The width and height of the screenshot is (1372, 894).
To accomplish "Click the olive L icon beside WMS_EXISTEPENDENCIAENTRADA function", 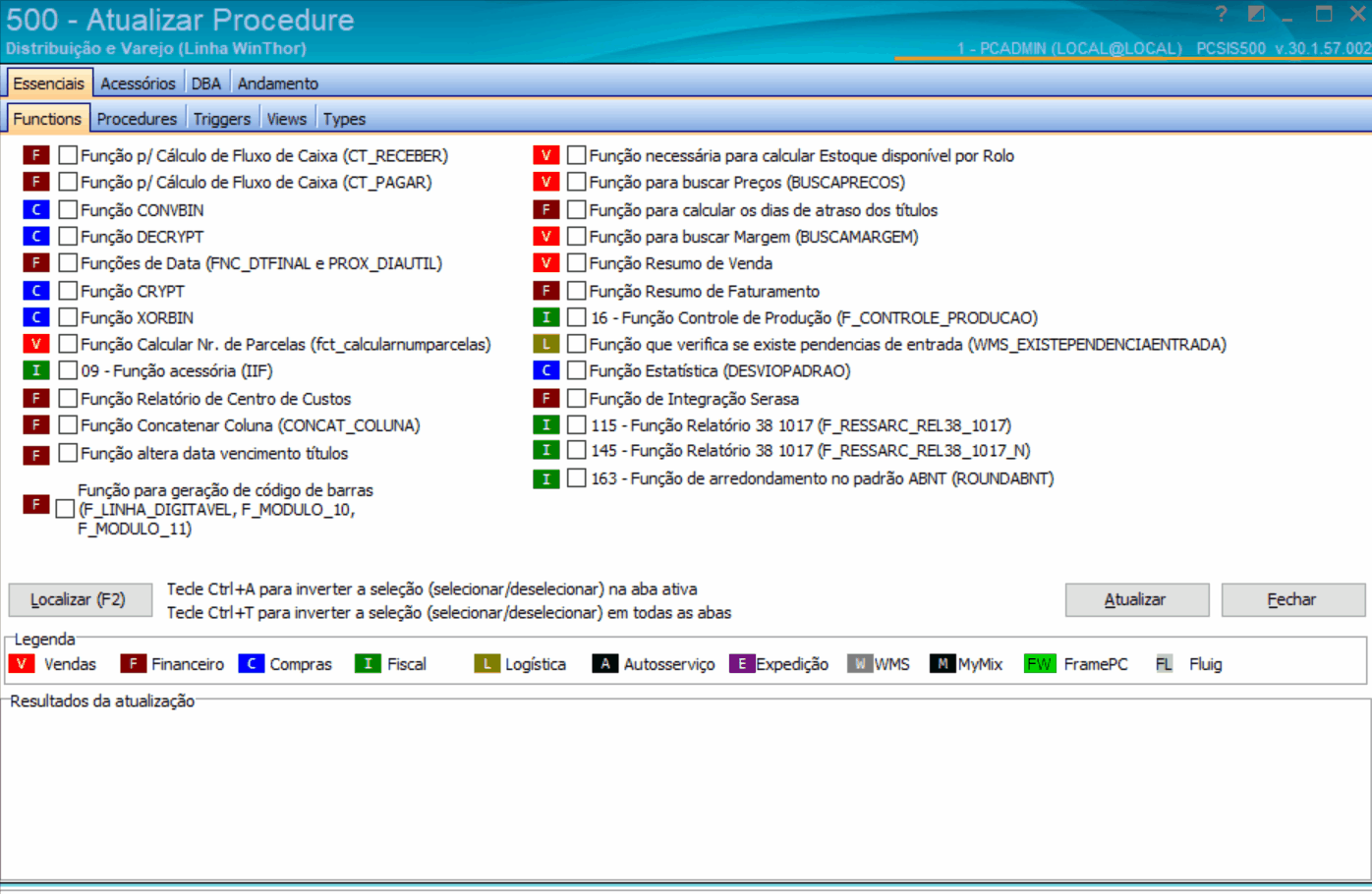I will tap(546, 344).
